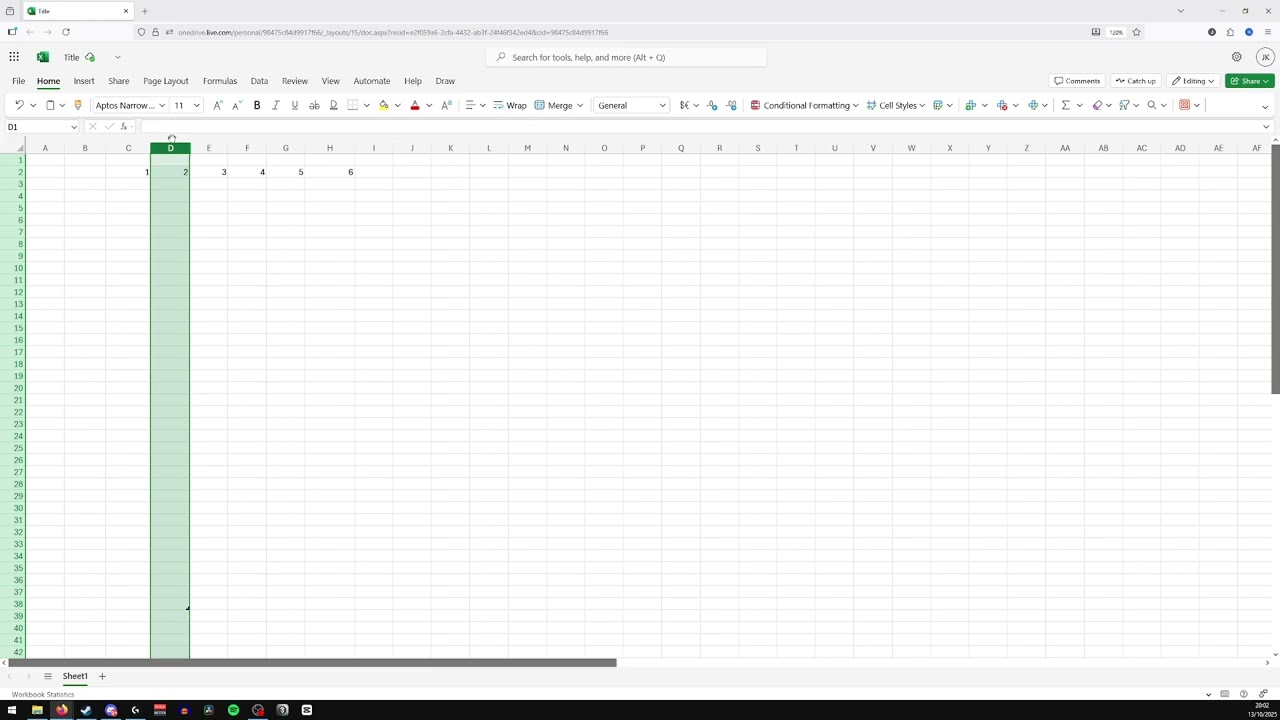This screenshot has width=1280, height=720.
Task: Switch to the Draw tab
Action: click(445, 81)
